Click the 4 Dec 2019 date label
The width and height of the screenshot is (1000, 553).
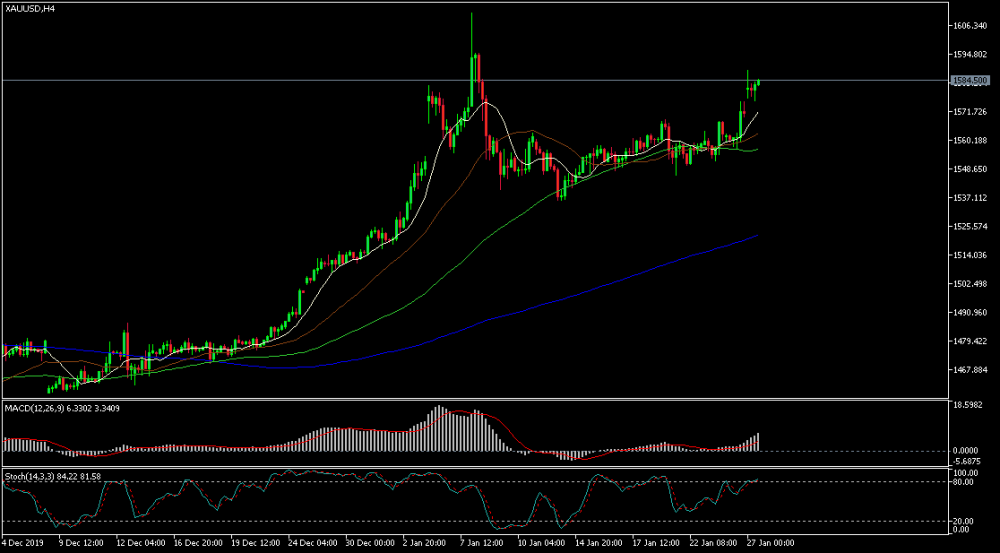tap(20, 543)
